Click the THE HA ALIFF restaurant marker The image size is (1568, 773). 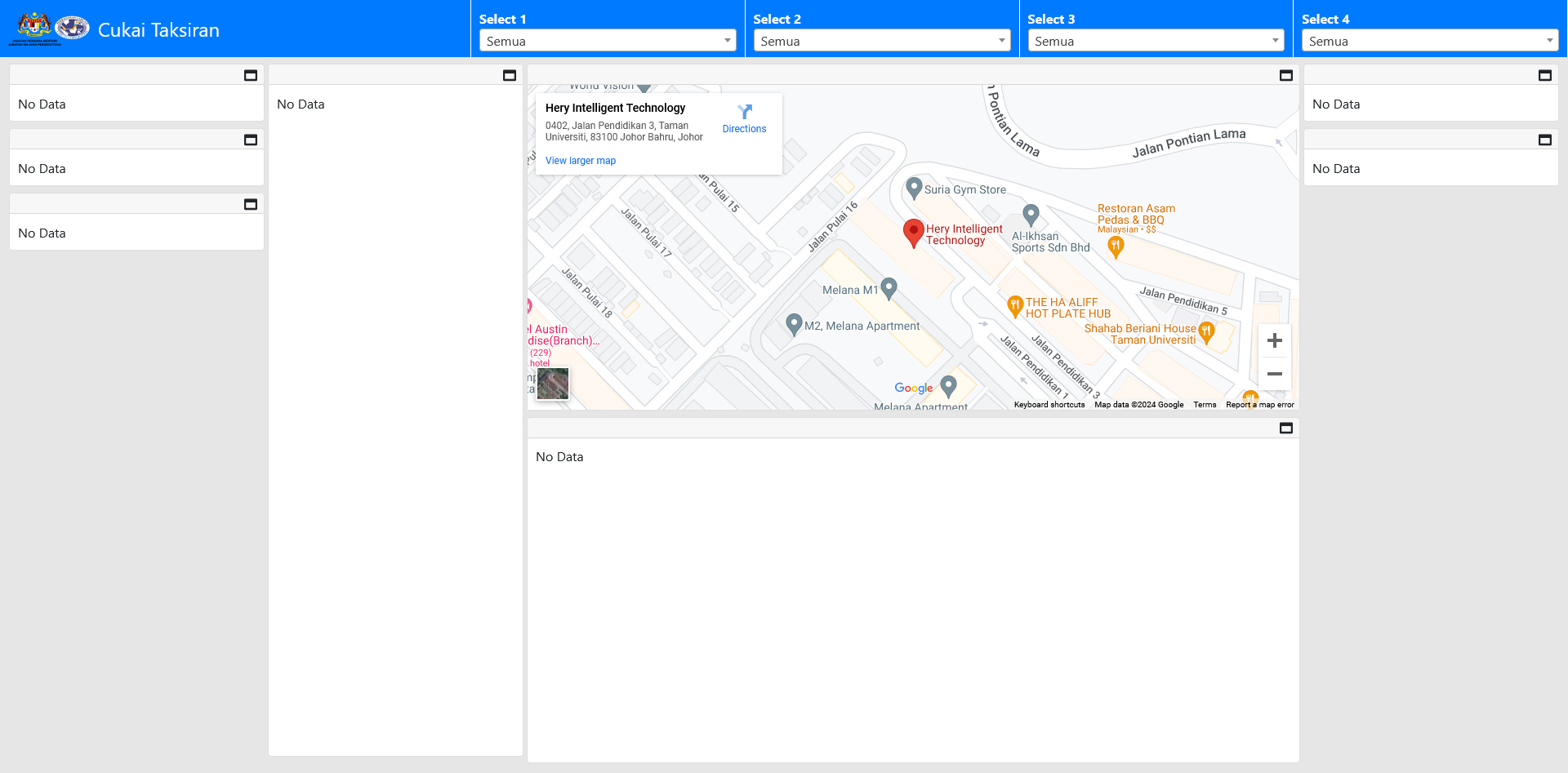pyautogui.click(x=1014, y=306)
